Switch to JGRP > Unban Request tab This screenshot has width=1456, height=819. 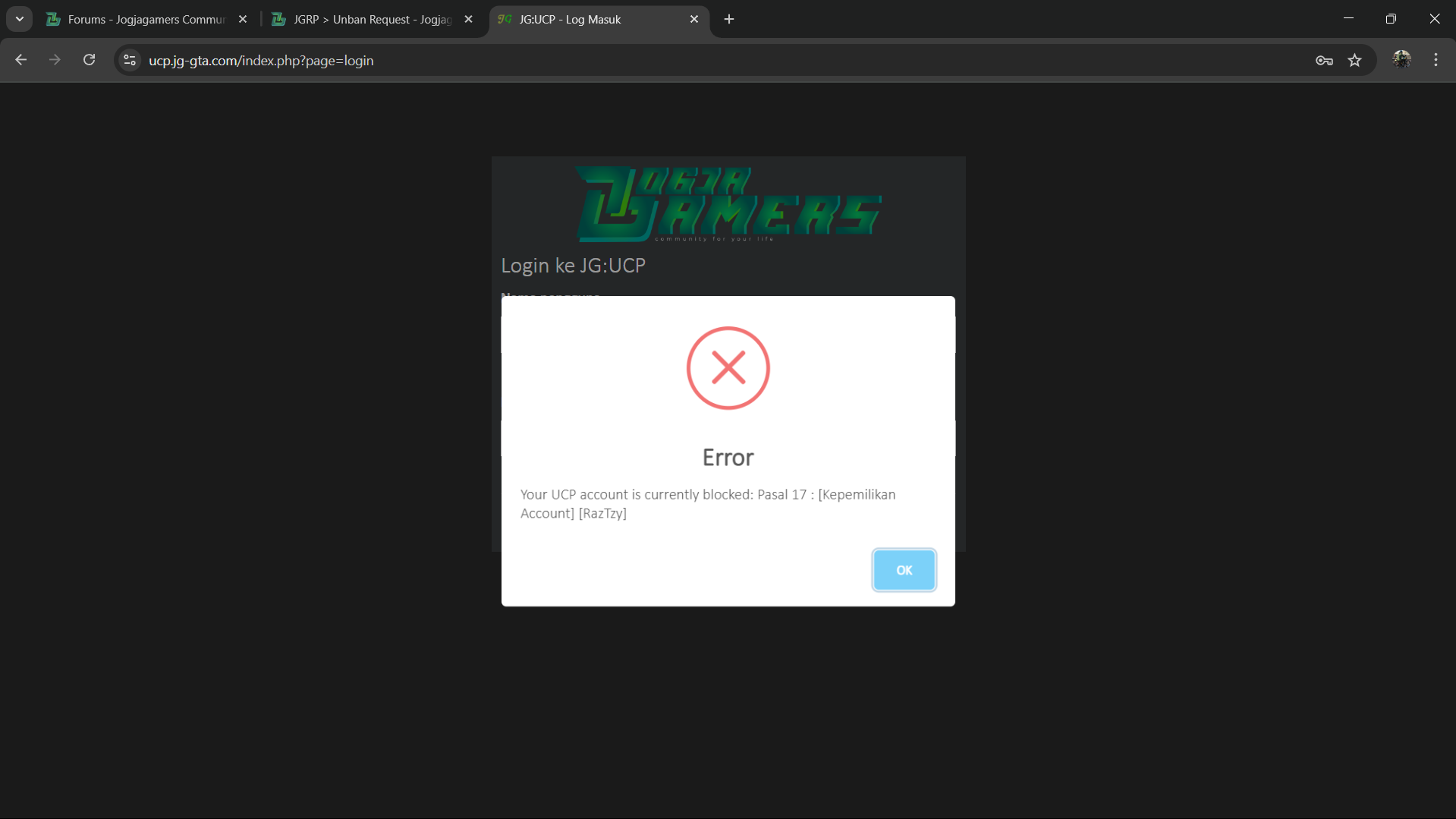pyautogui.click(x=373, y=20)
